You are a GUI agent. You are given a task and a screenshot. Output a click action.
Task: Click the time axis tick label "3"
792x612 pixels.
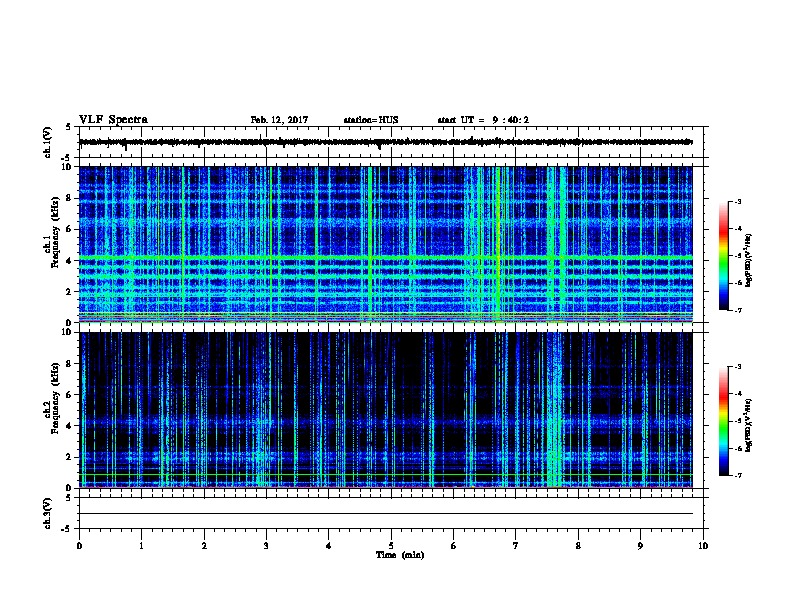click(x=266, y=546)
